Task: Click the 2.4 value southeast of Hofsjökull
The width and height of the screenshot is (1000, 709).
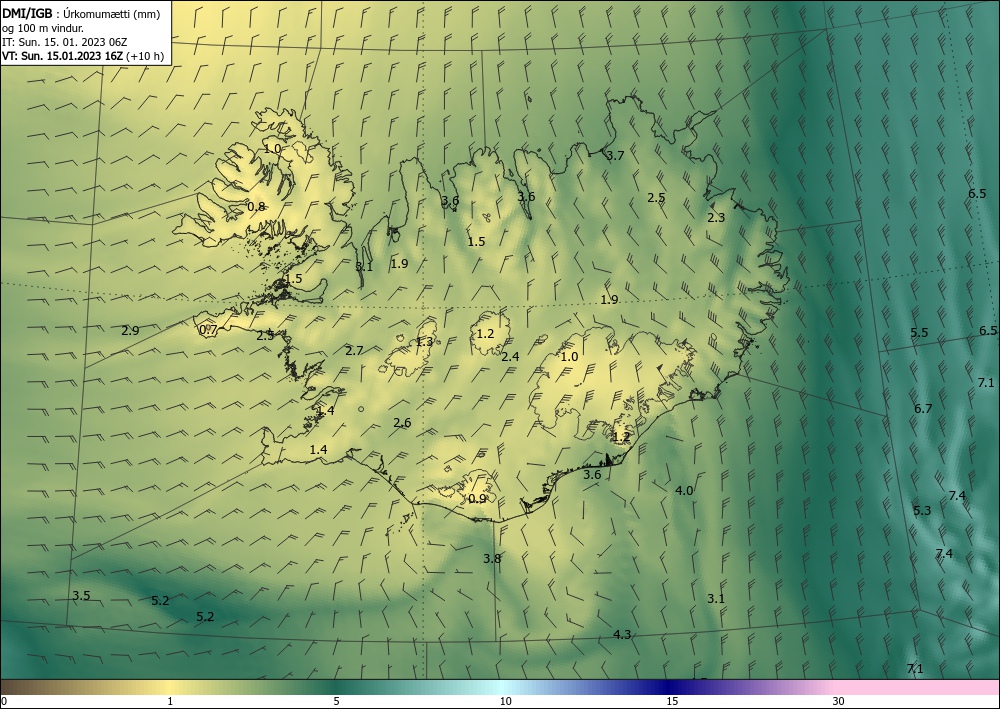Action: [x=510, y=357]
